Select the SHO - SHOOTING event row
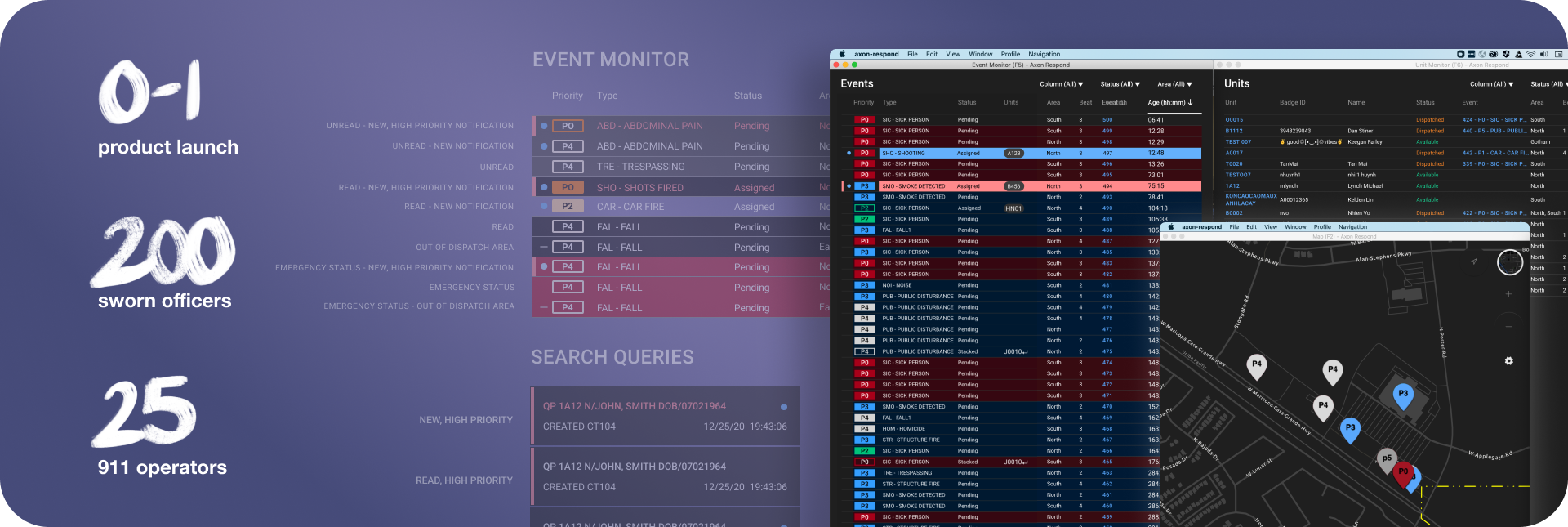Screen dimensions: 1568x527 1021,153
